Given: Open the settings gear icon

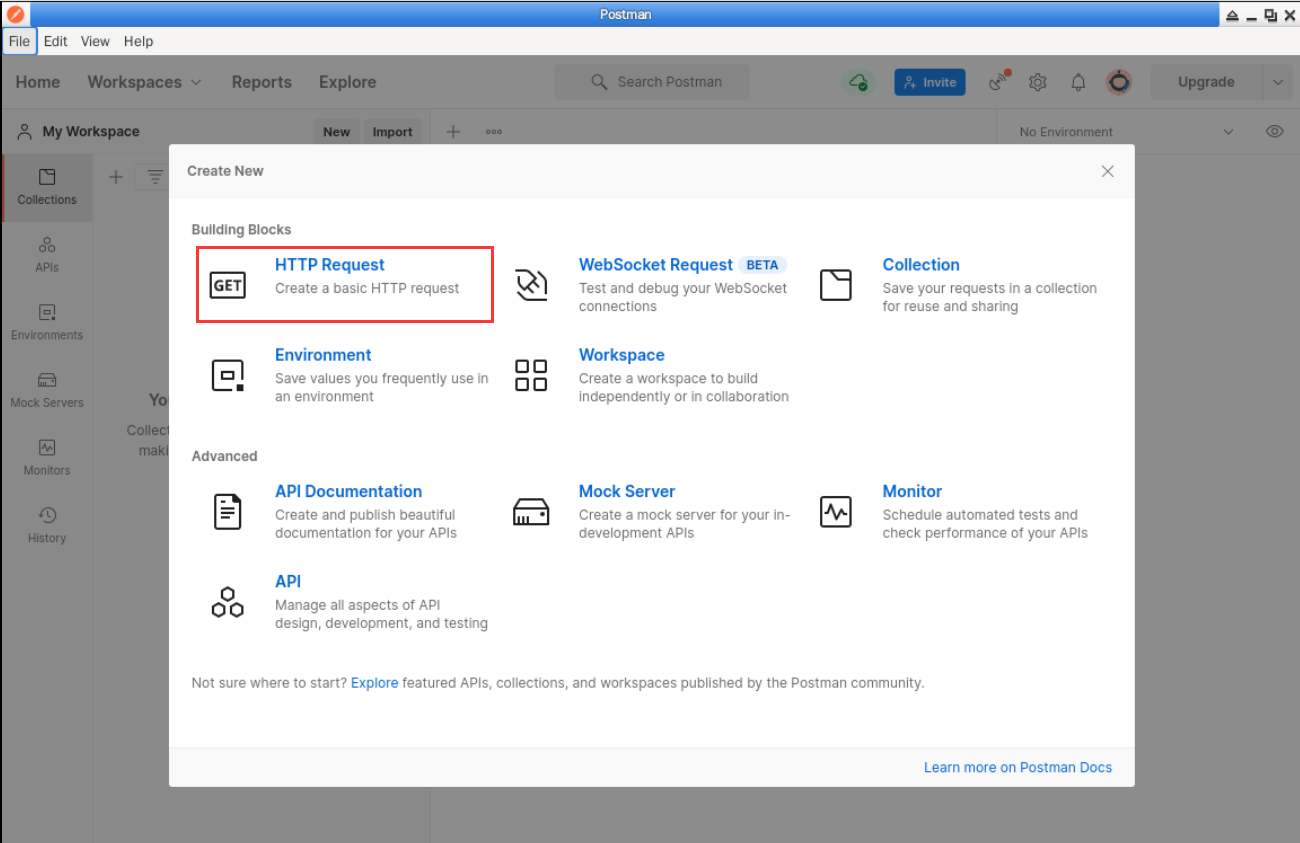Looking at the screenshot, I should (1038, 82).
